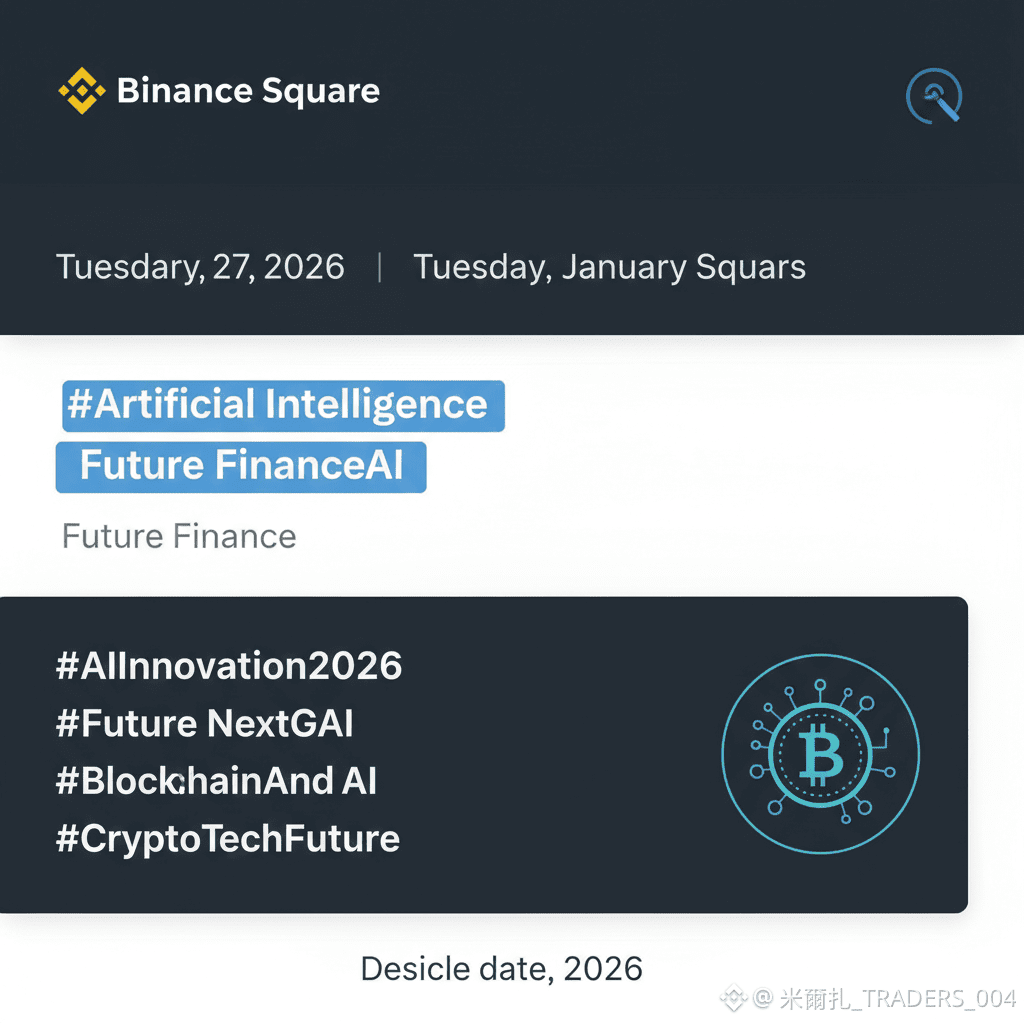1024x1024 pixels.
Task: Click the @ symbol in the watermark
Action: 763,998
